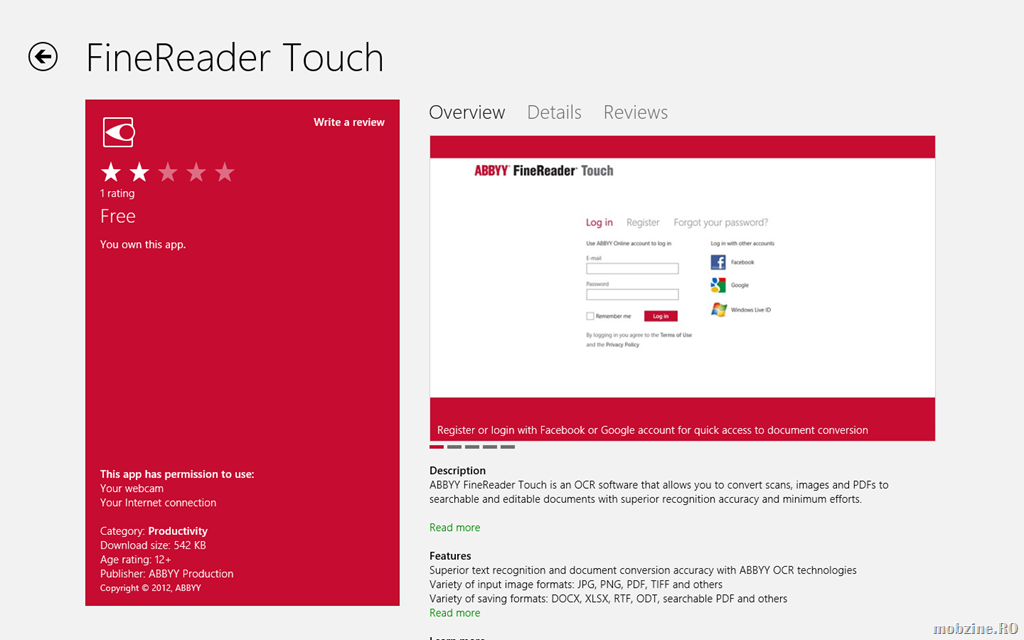Toggle the Remember me checkbox

click(590, 316)
